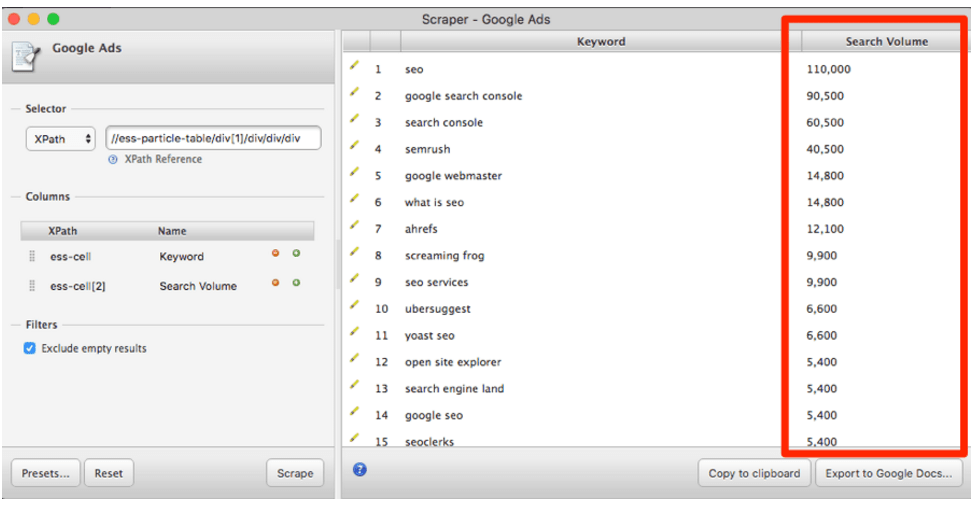This screenshot has height=505, width=974.
Task: Remove the Keyword column with its orange button
Action: tap(276, 254)
